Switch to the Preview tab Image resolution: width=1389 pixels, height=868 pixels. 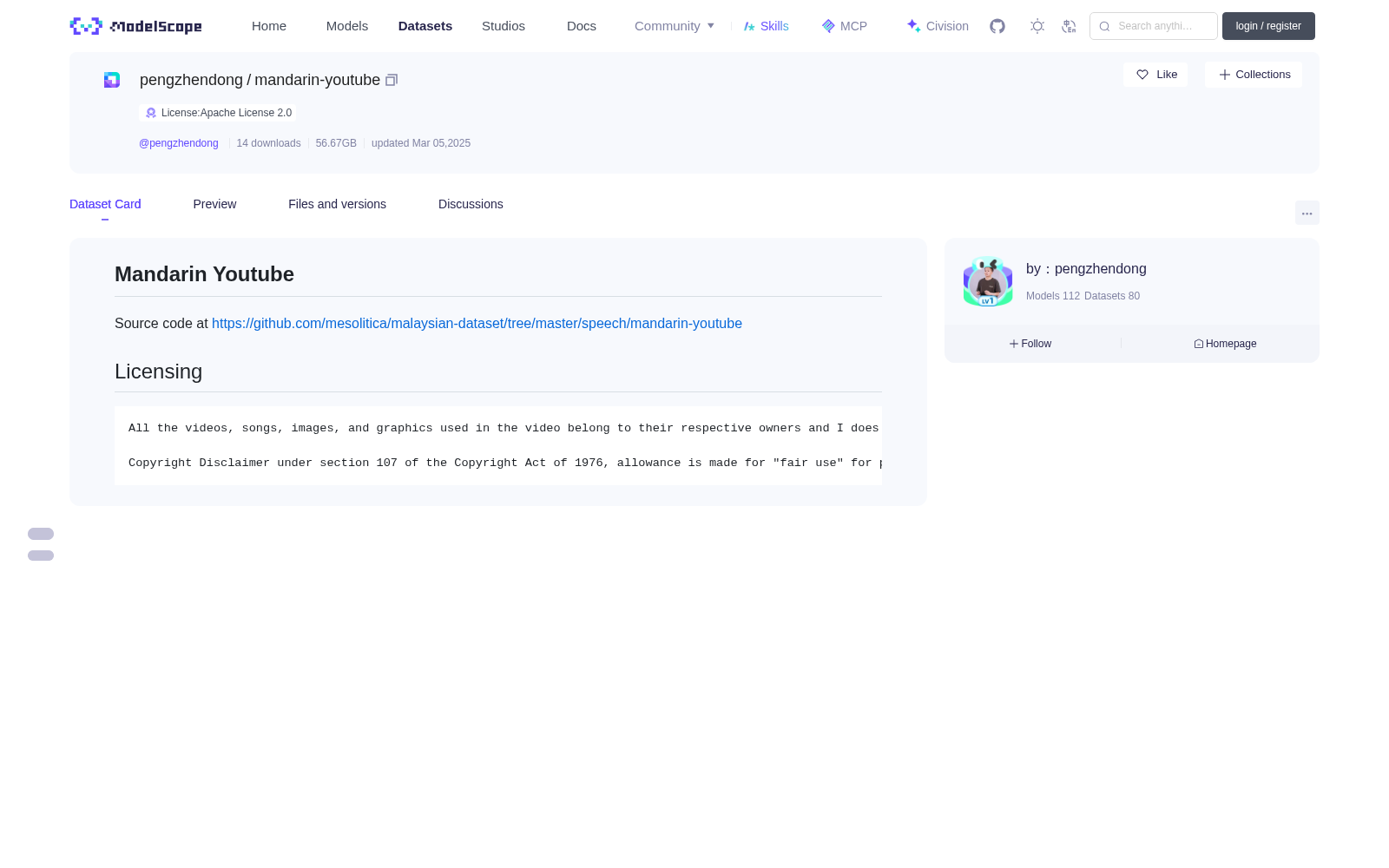(x=214, y=204)
